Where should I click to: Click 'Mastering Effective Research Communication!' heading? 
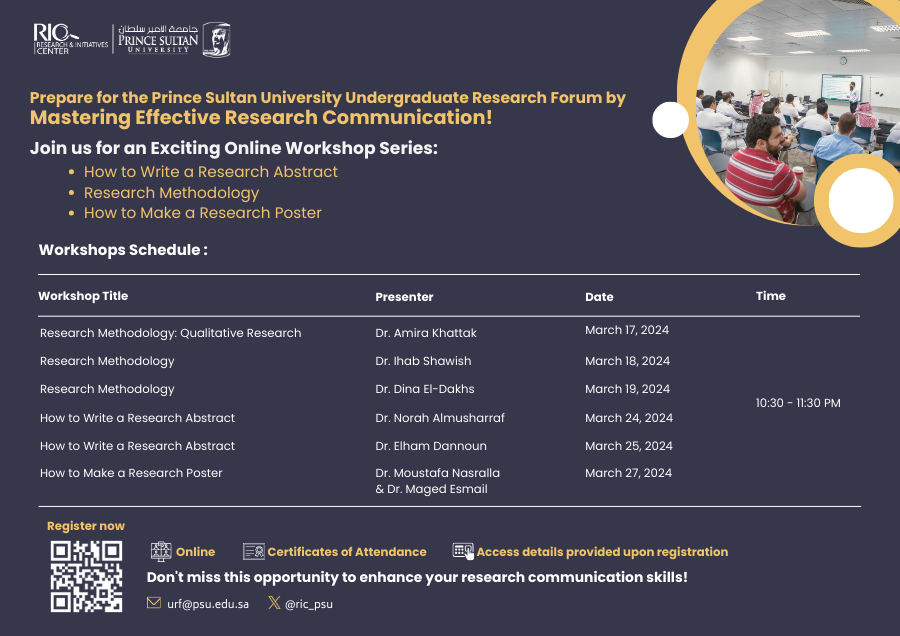[x=261, y=117]
